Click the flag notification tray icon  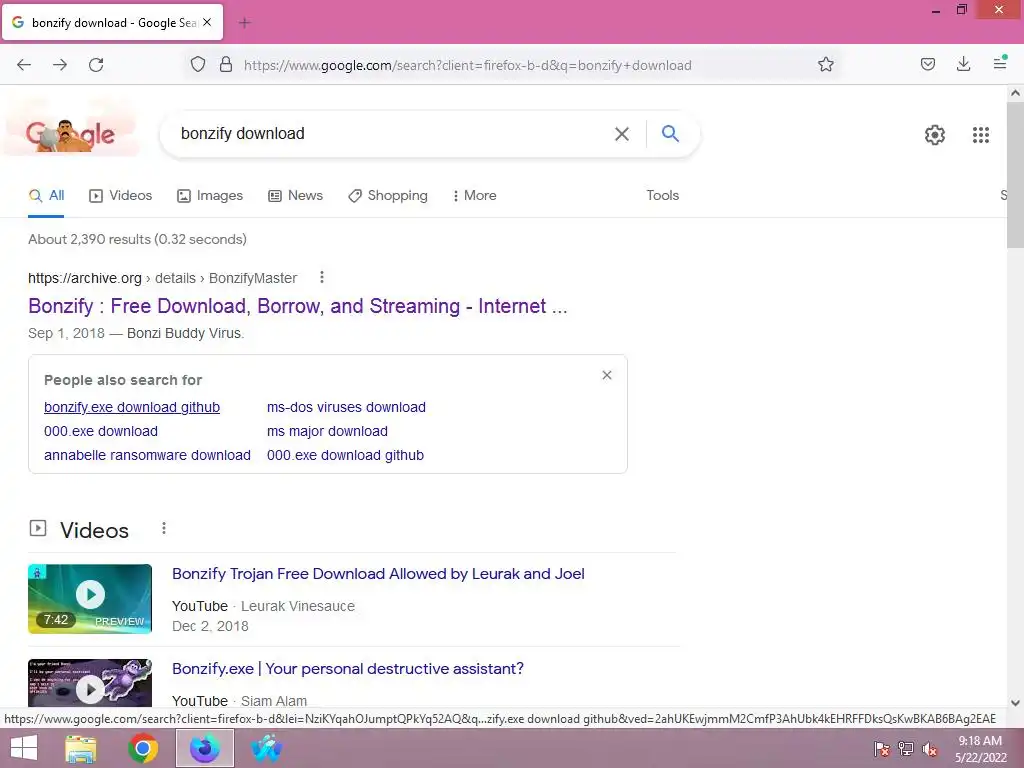(x=882, y=749)
